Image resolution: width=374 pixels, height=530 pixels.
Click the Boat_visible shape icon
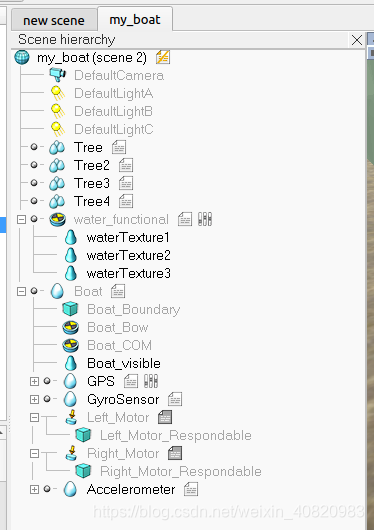click(71, 363)
